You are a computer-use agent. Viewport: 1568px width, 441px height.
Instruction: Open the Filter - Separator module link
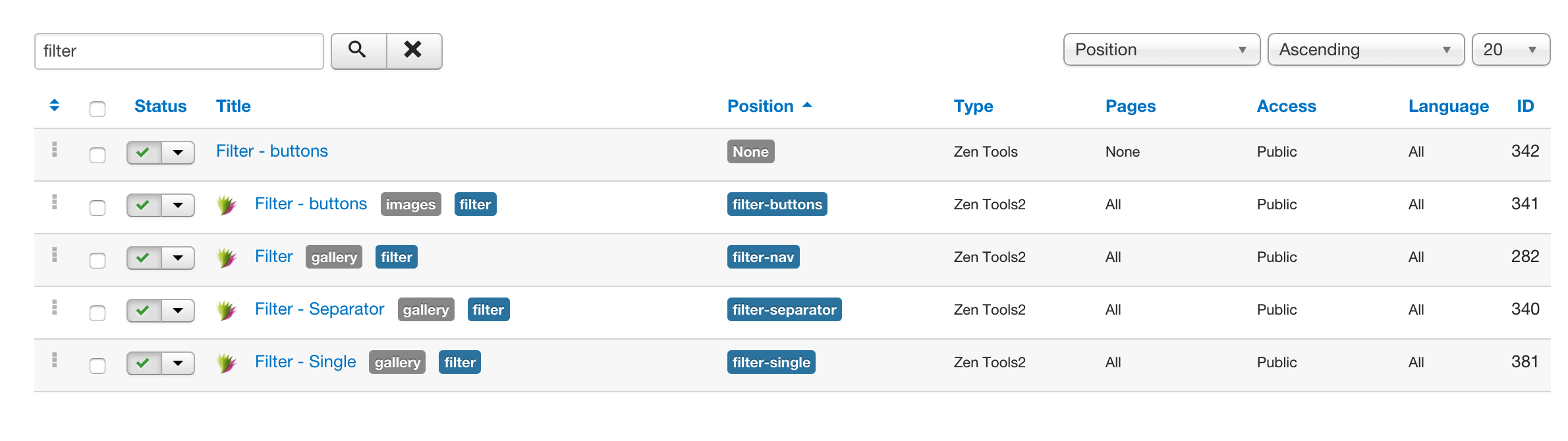tap(320, 309)
